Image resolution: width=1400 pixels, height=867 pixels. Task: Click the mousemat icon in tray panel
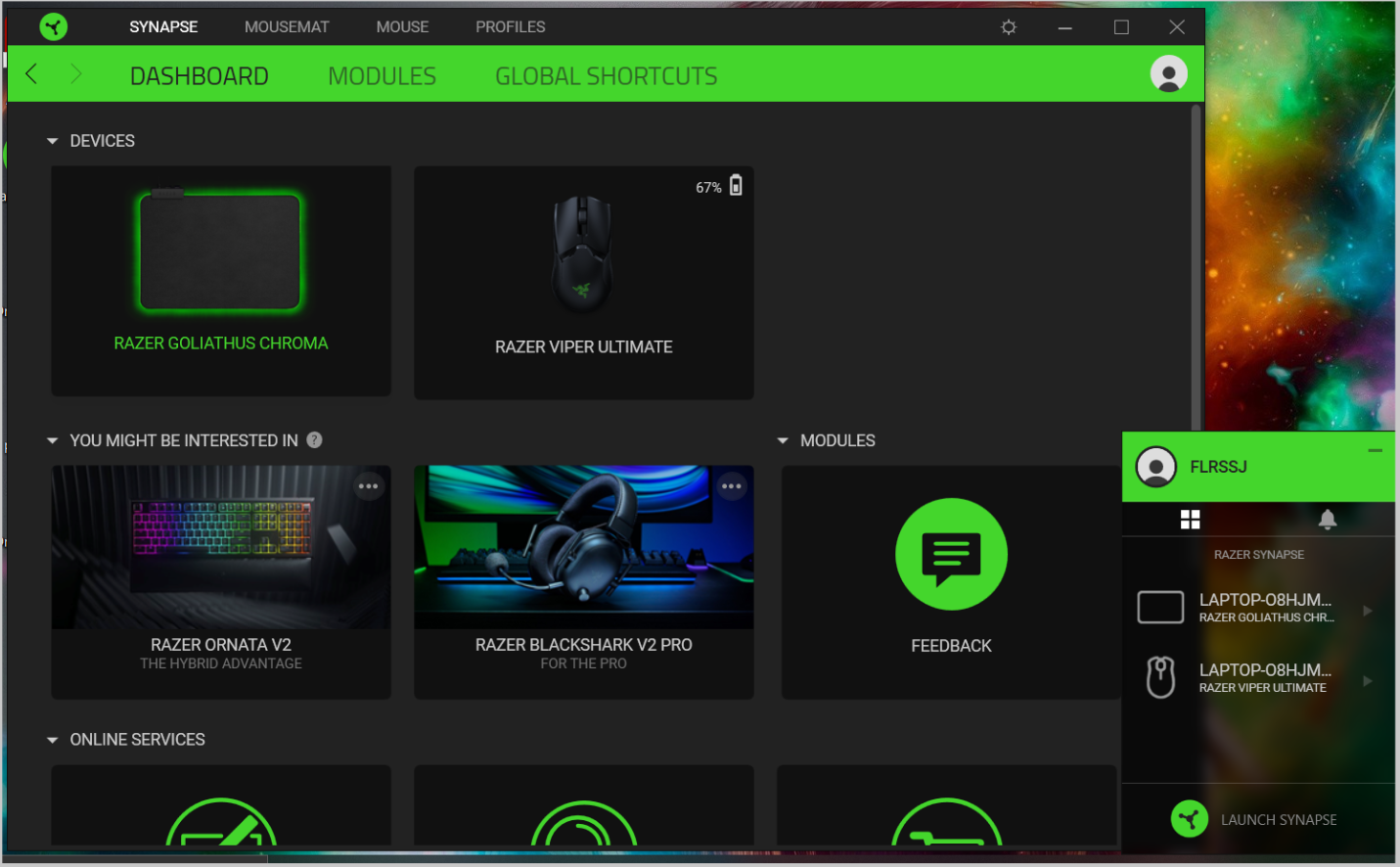tap(1161, 608)
